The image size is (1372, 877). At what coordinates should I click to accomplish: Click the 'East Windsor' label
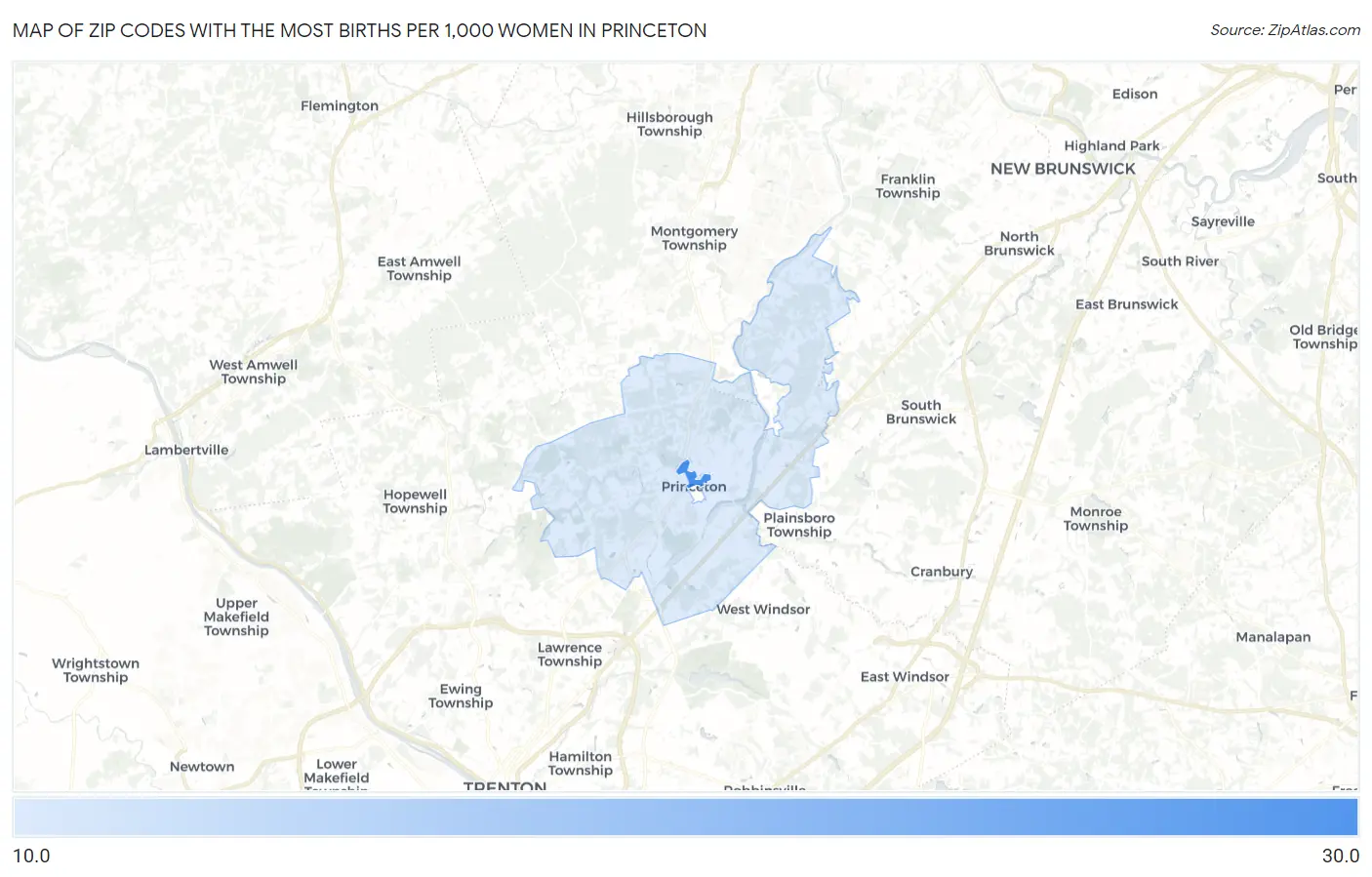coord(905,677)
